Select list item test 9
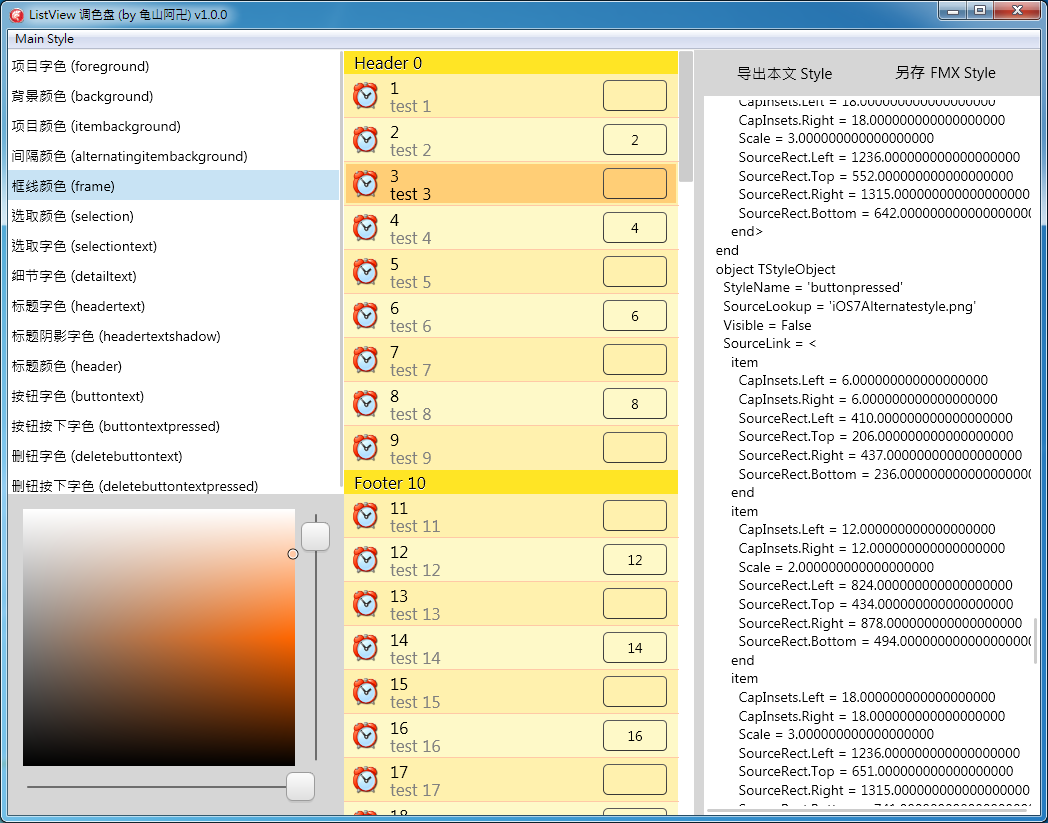This screenshot has height=823, width=1048. [511, 448]
